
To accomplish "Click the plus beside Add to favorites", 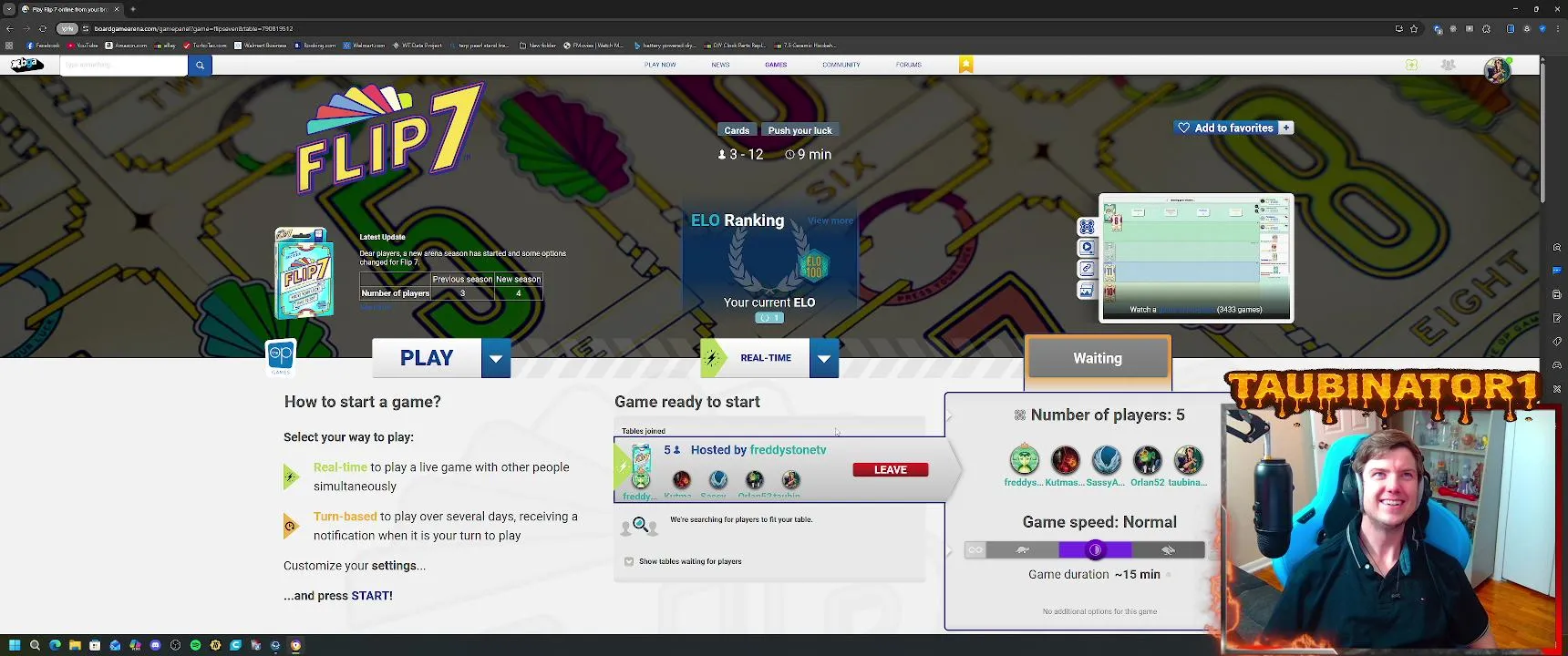I will tap(1285, 128).
